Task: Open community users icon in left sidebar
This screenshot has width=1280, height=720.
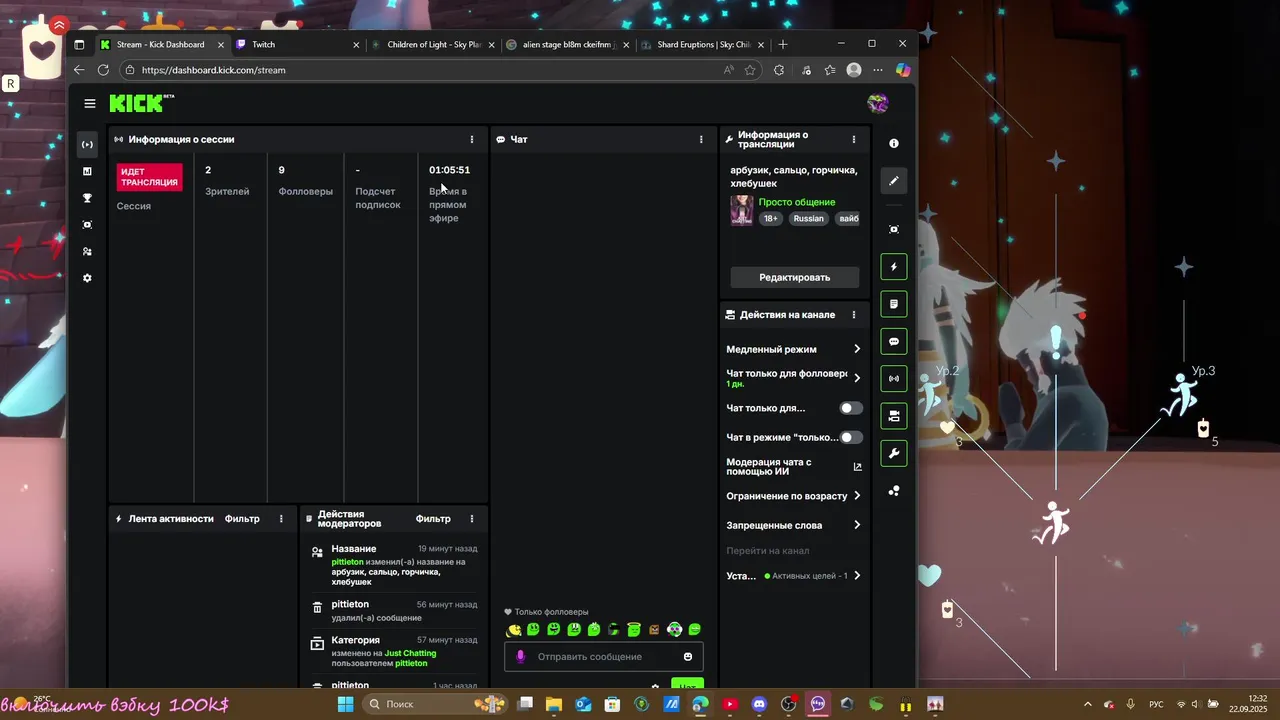Action: pos(87,251)
